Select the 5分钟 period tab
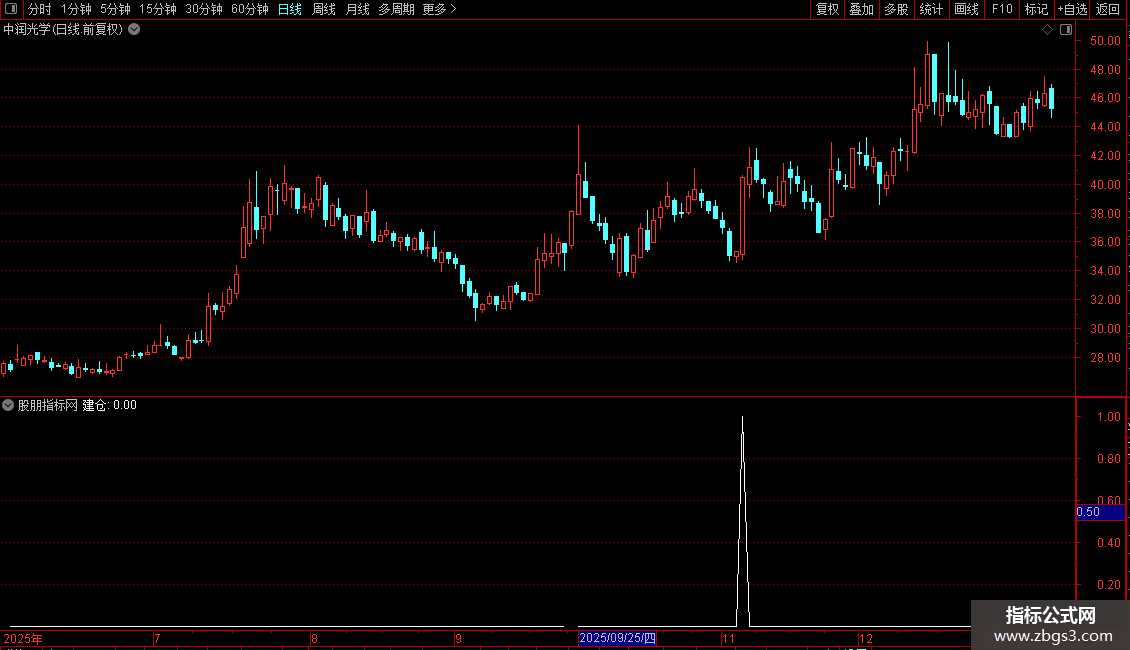Viewport: 1130px width, 650px height. coord(115,9)
